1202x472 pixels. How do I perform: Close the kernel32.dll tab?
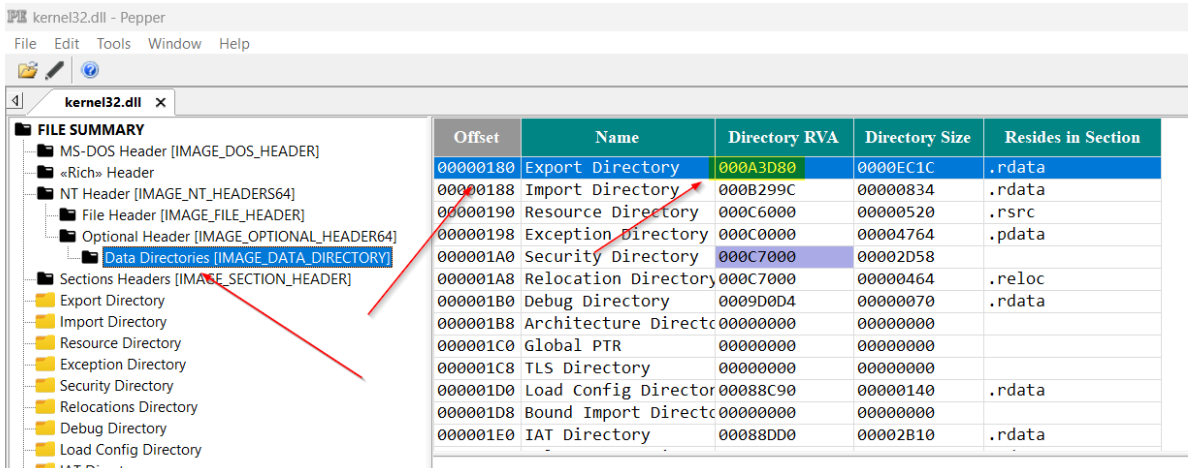coord(160,102)
